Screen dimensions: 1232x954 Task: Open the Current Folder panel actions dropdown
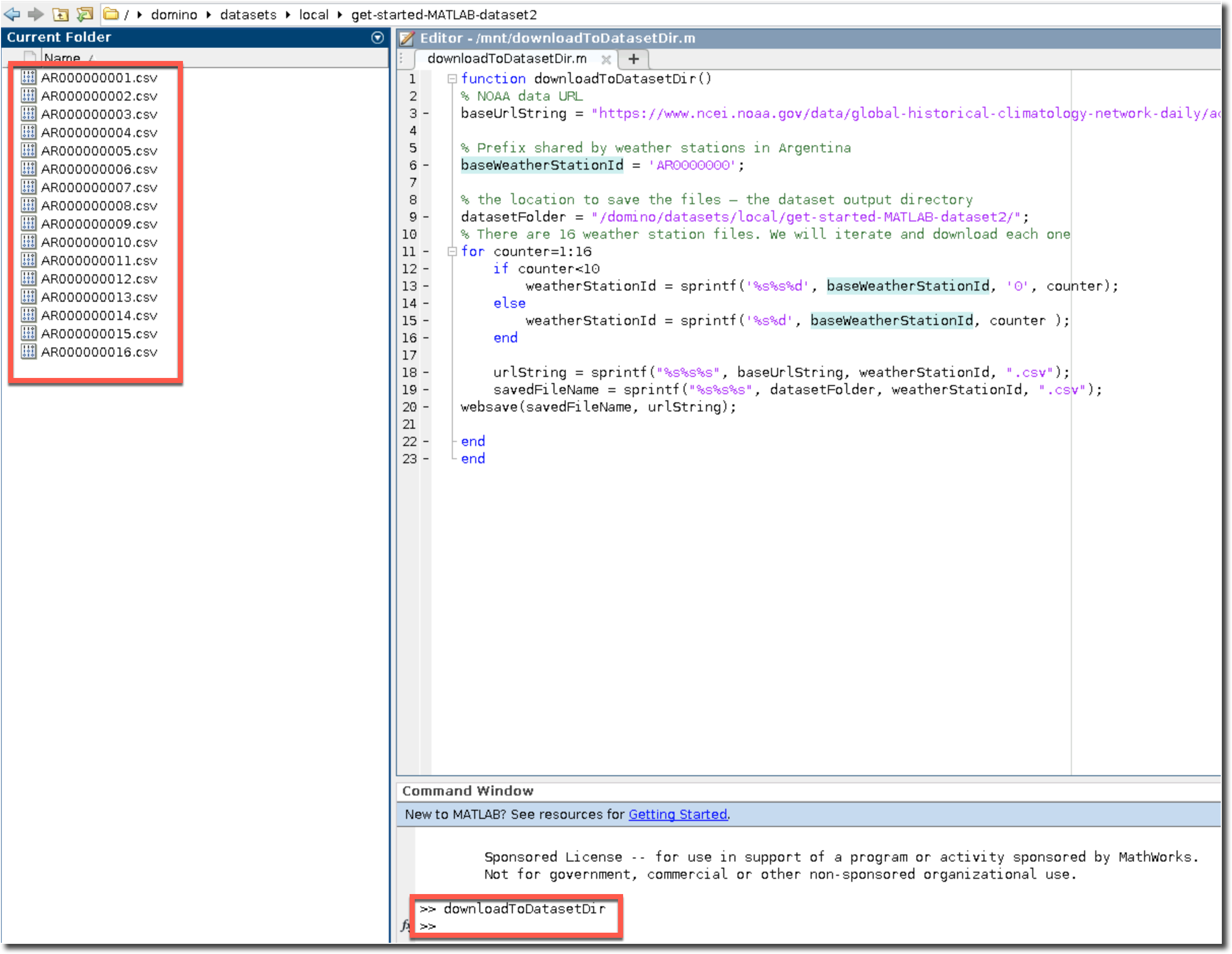[378, 37]
